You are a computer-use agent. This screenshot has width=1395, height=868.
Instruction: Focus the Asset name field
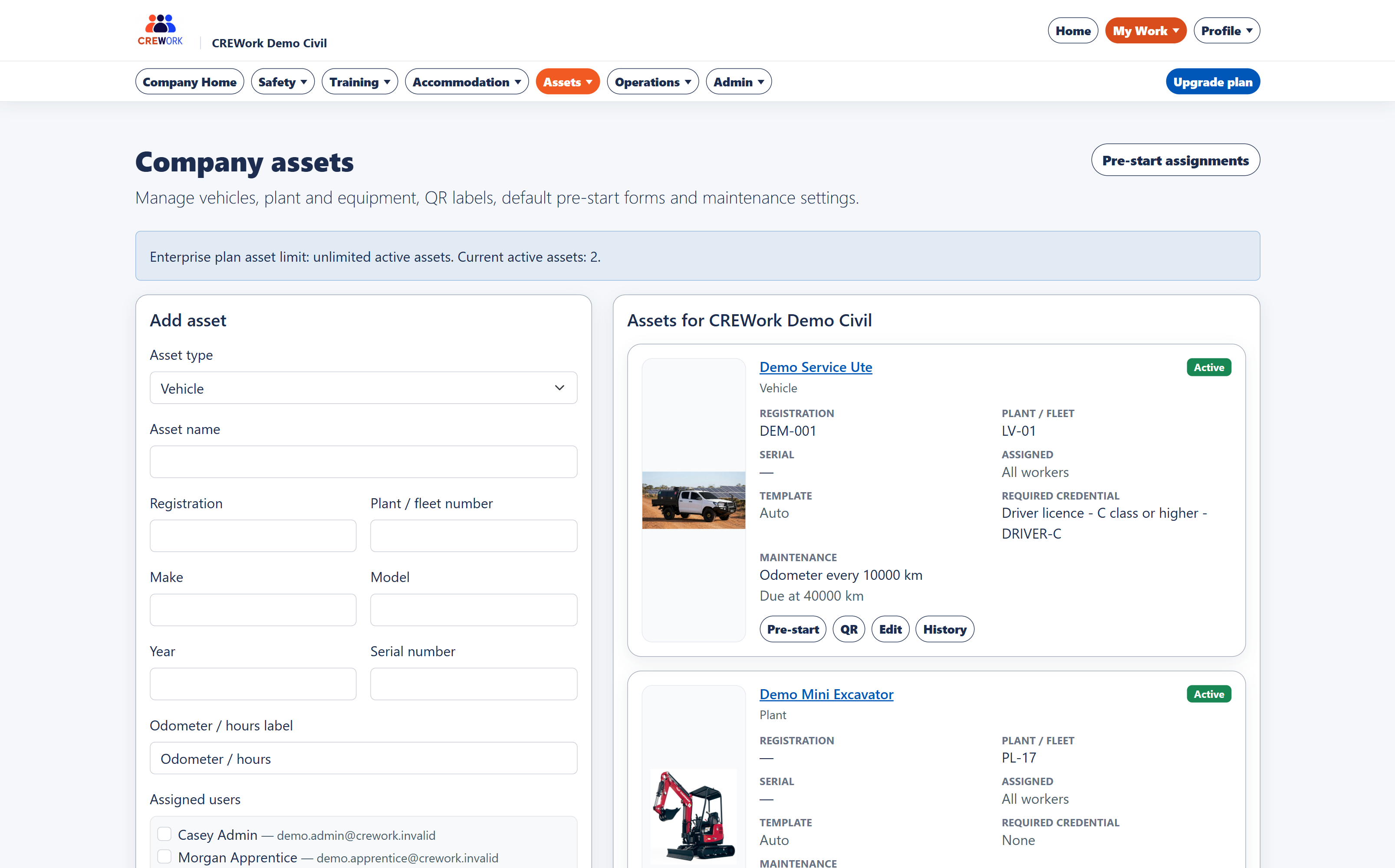pyautogui.click(x=363, y=462)
